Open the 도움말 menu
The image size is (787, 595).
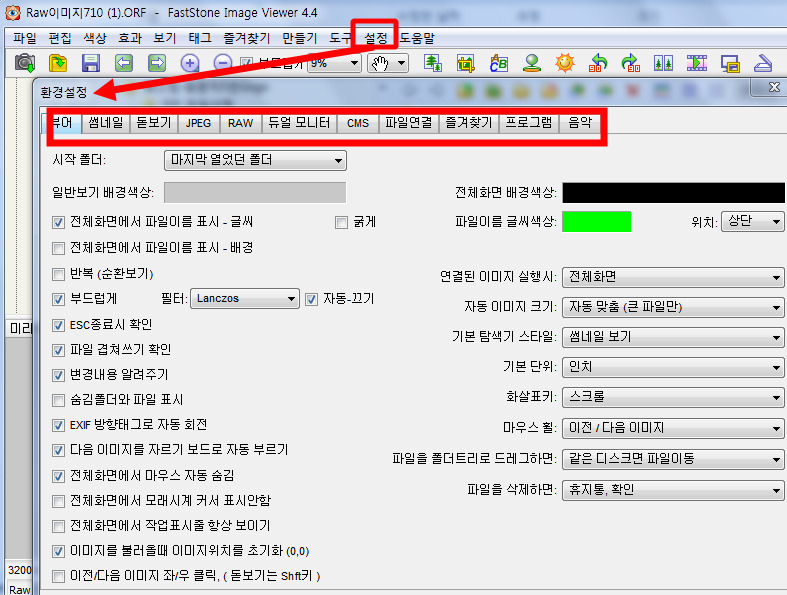pos(417,38)
